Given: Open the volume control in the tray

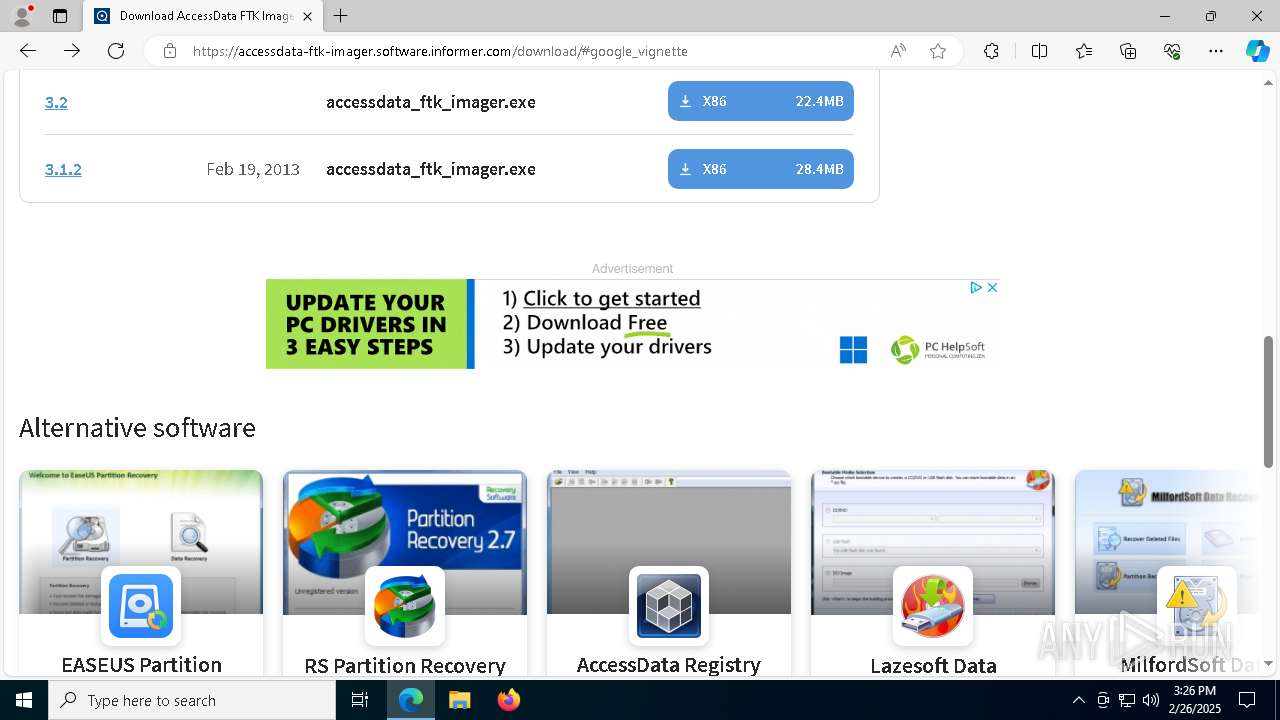Looking at the screenshot, I should pos(1151,700).
